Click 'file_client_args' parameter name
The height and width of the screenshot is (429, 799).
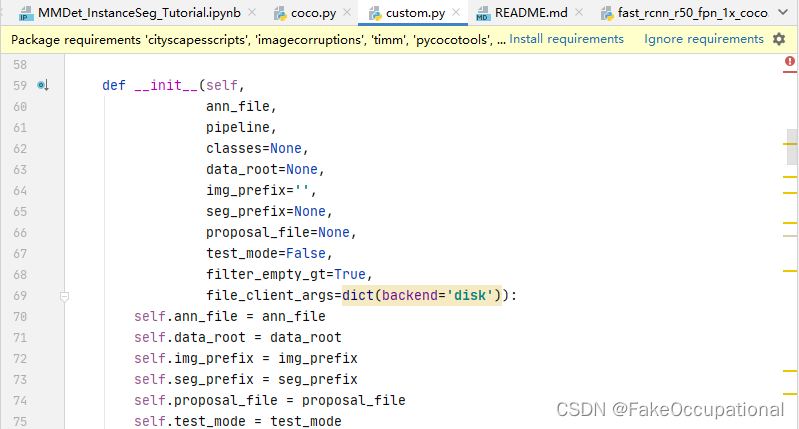coord(270,296)
